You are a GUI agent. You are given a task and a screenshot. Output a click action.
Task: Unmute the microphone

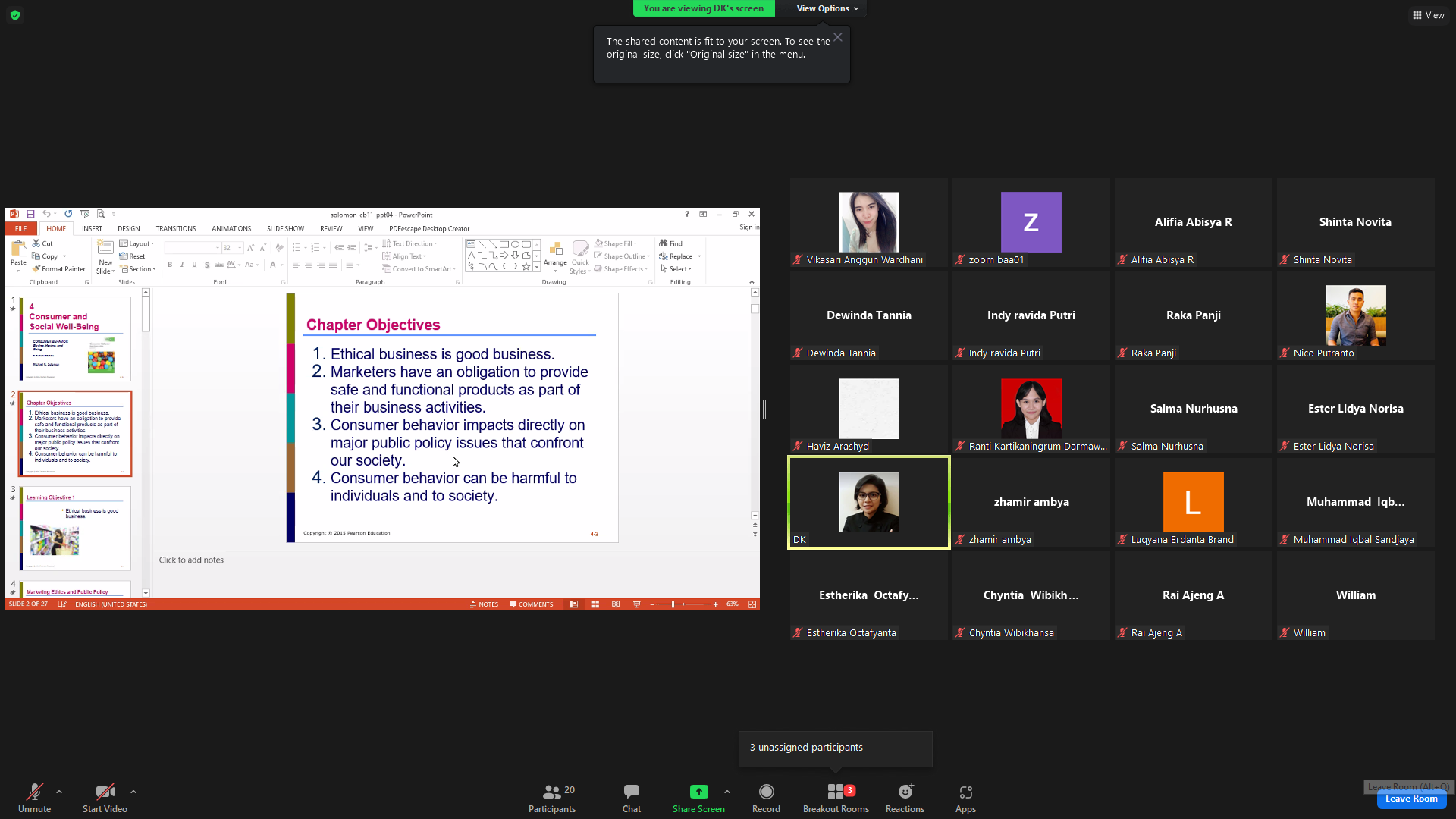(34, 799)
